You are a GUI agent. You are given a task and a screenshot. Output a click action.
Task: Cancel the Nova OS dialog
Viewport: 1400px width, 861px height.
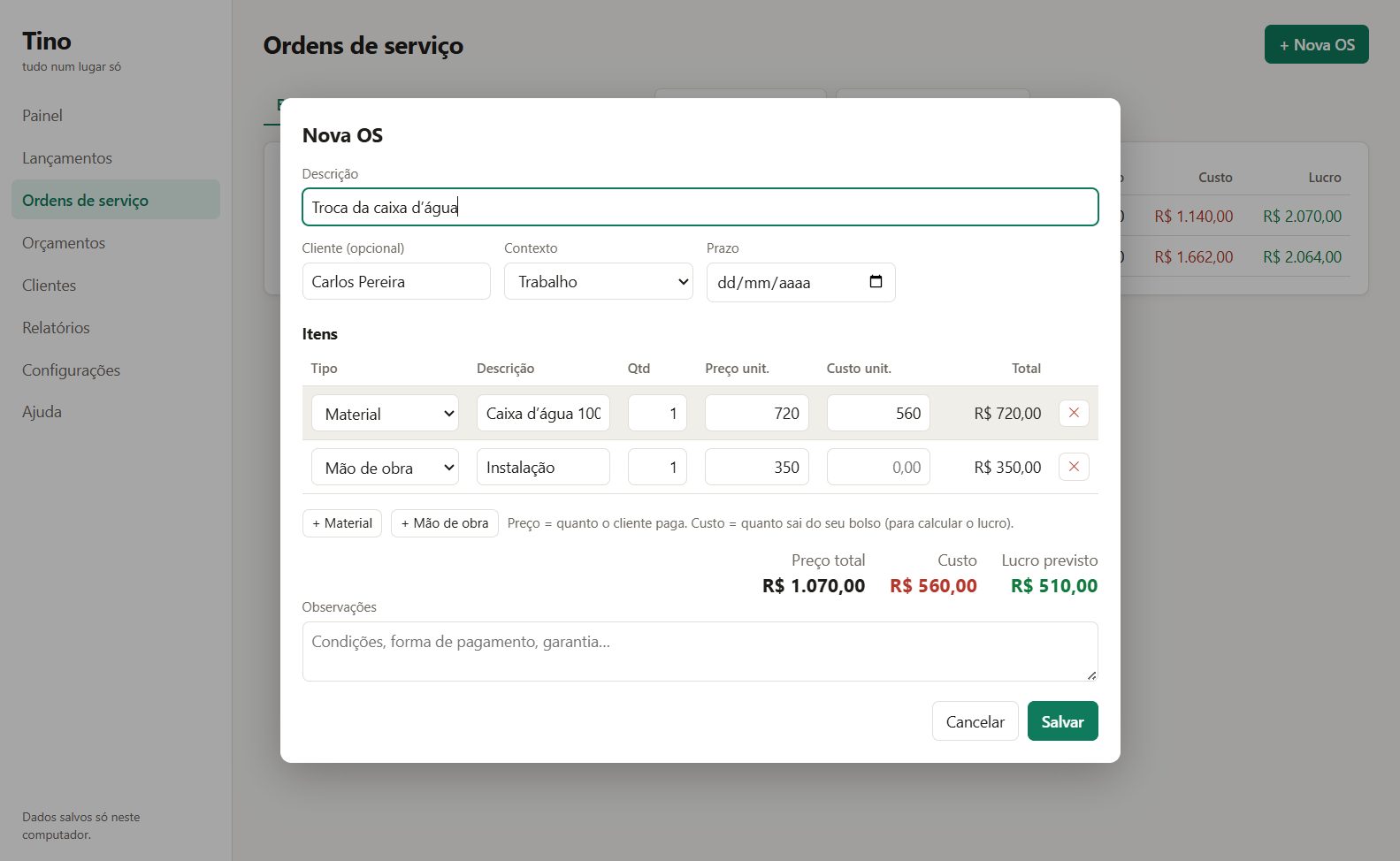975,721
